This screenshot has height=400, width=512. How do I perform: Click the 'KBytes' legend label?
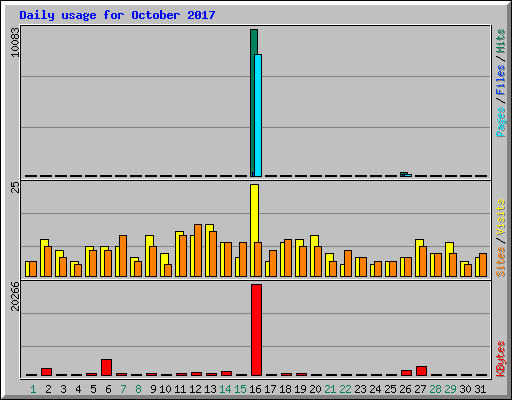(x=501, y=359)
